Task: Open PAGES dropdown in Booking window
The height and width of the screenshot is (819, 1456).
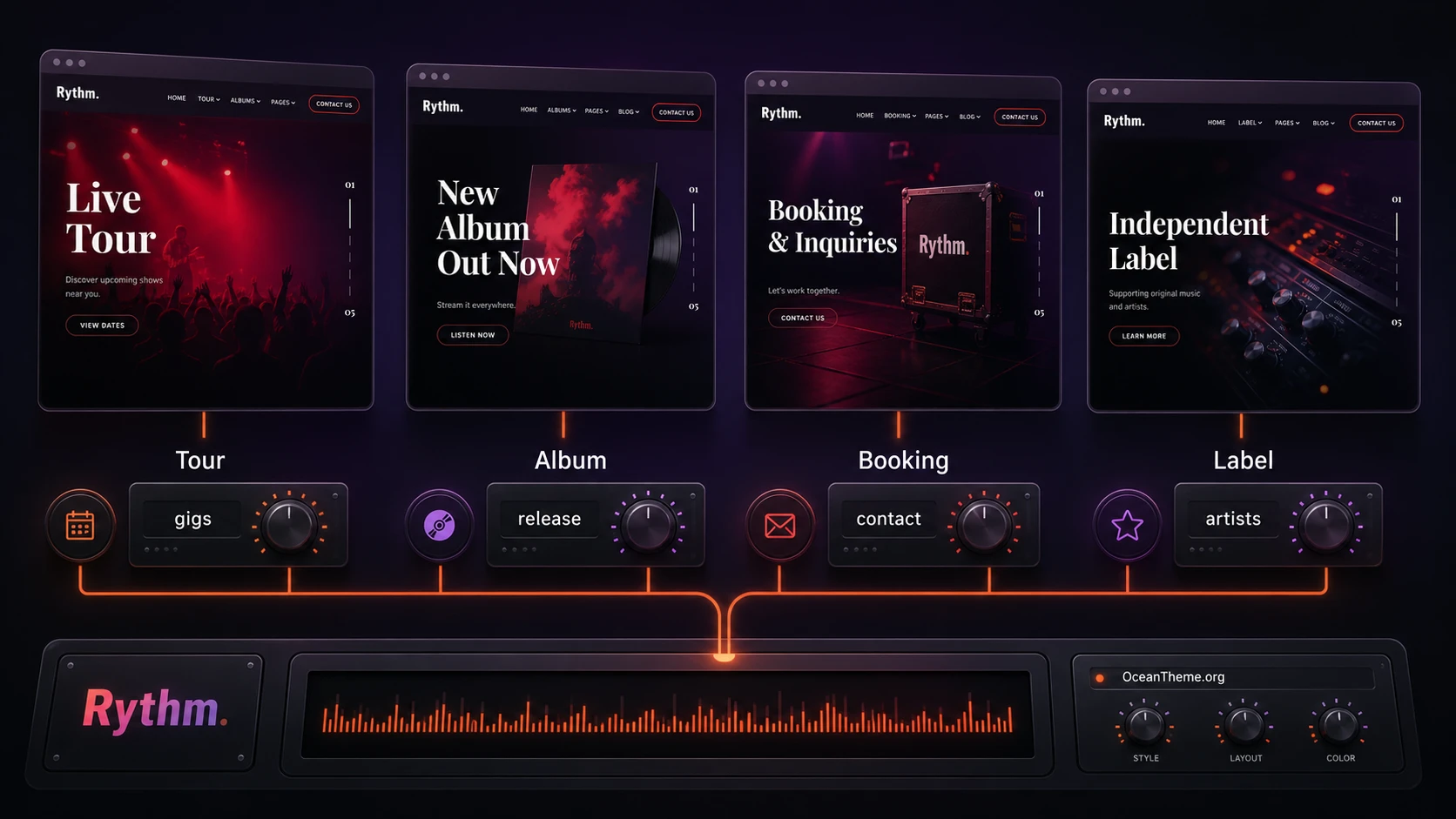Action: pyautogui.click(x=937, y=117)
